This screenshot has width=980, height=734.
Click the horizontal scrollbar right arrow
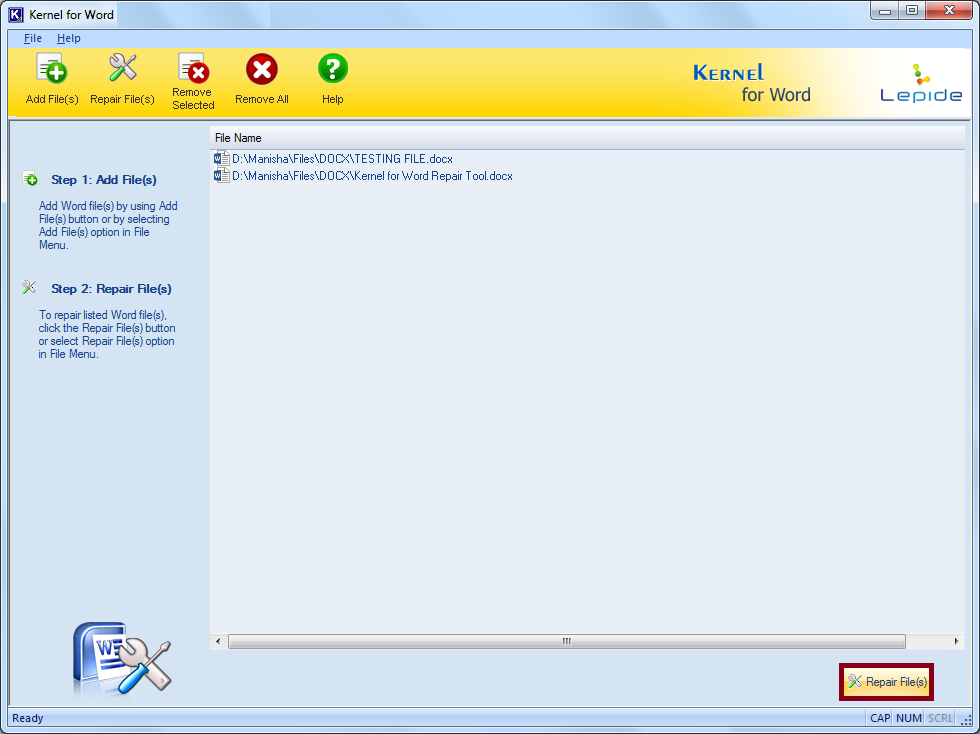point(956,641)
